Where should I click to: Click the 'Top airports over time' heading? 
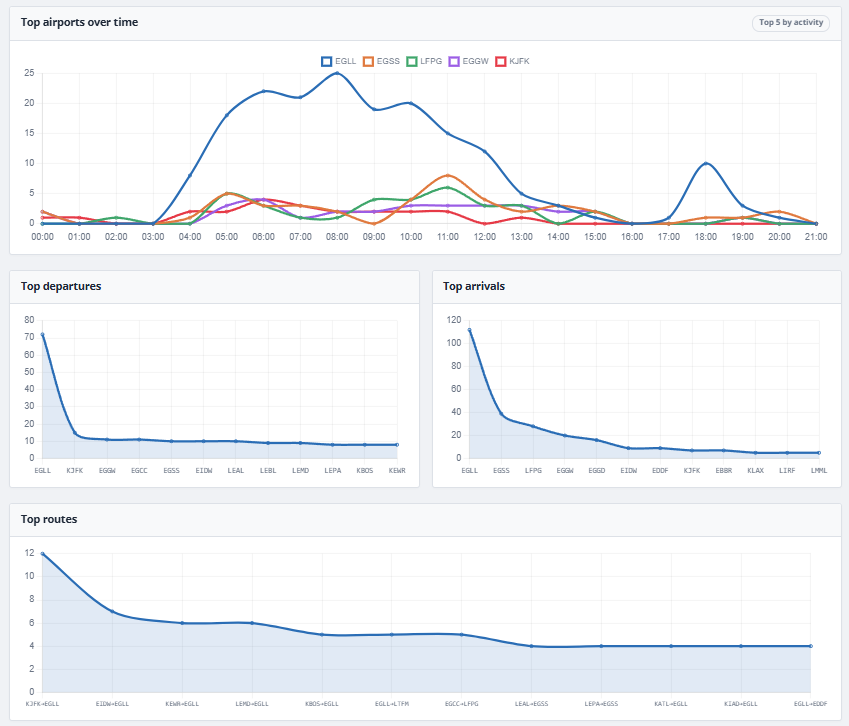tap(80, 22)
